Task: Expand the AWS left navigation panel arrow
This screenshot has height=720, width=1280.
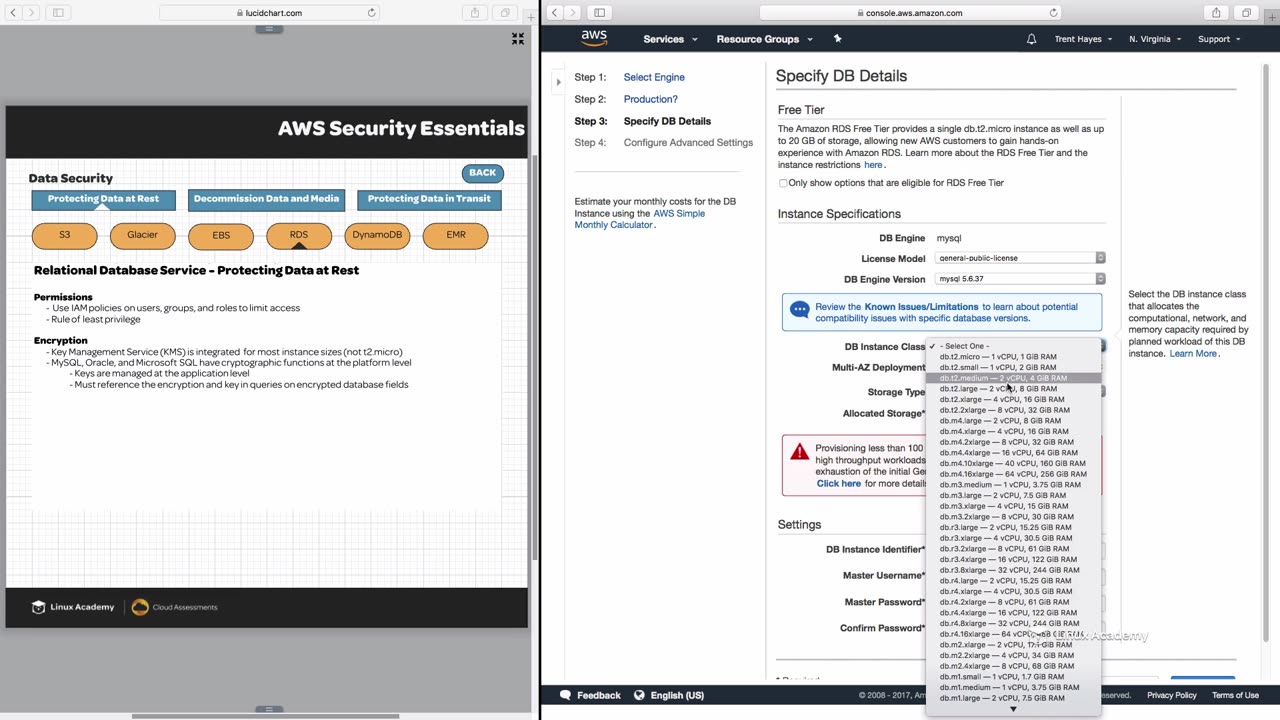Action: (558, 82)
